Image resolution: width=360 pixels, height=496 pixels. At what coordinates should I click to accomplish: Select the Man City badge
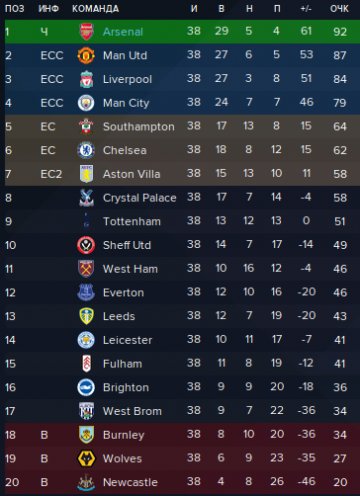86,103
